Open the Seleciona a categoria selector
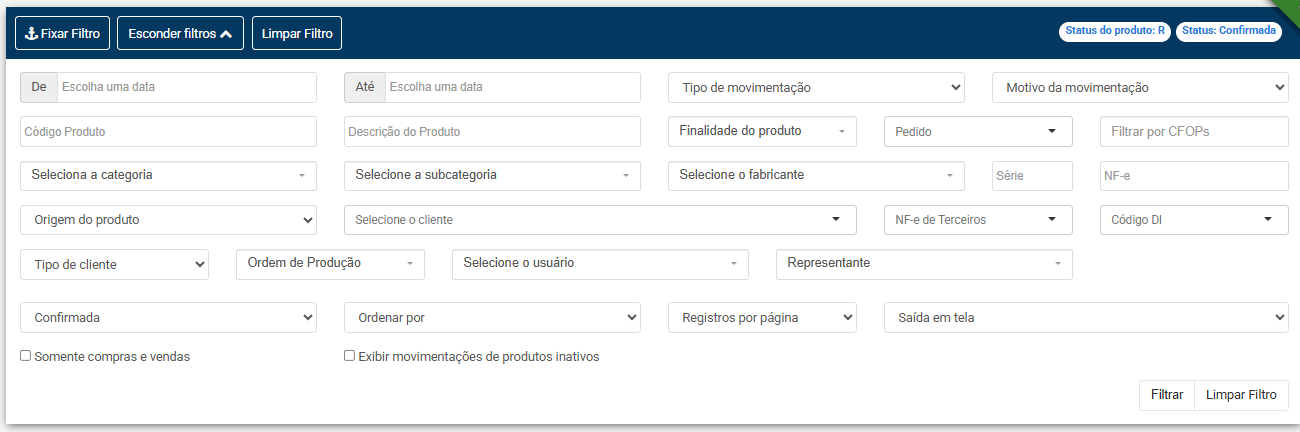 point(168,175)
